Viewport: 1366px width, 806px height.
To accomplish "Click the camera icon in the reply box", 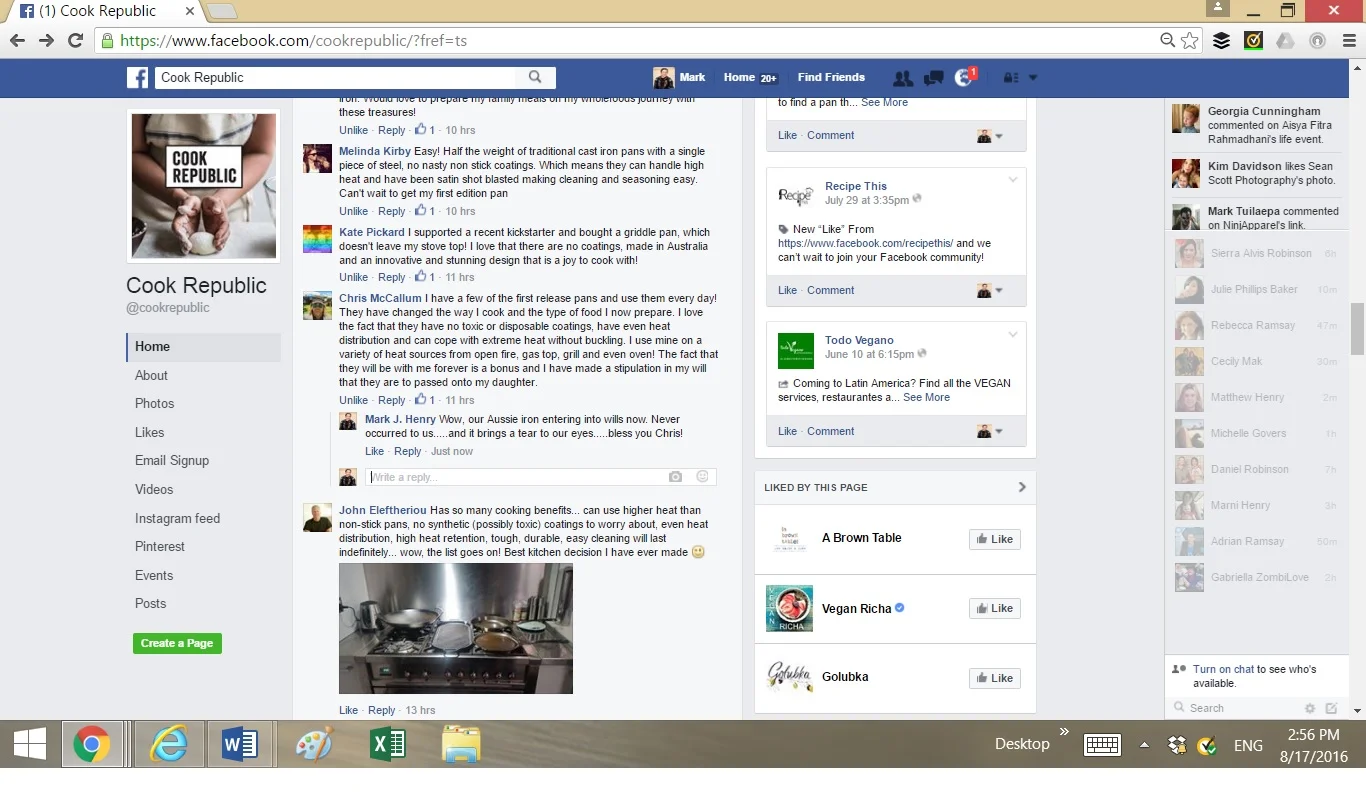I will (676, 477).
